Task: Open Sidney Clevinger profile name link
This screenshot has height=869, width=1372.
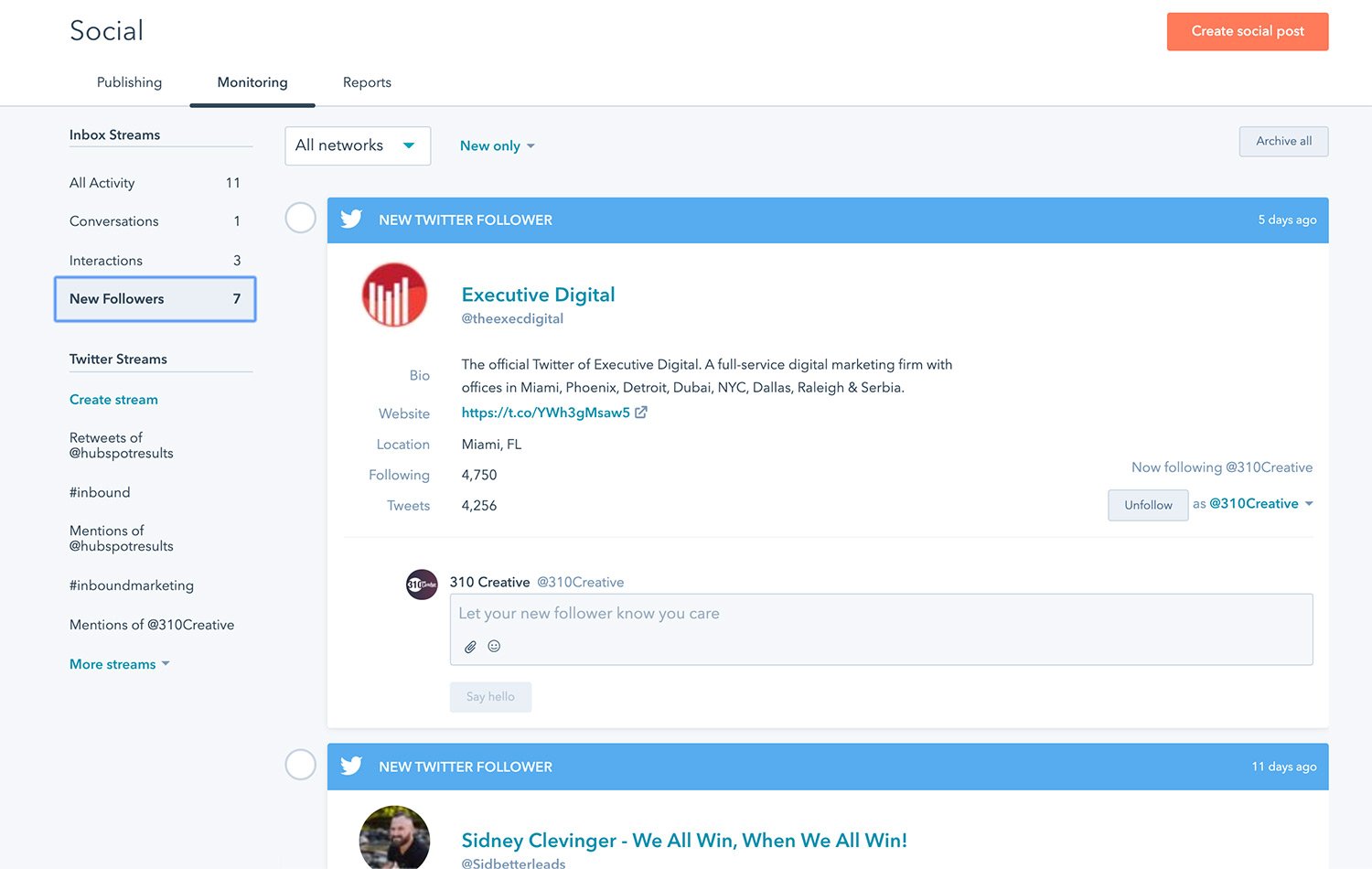Action: (684, 840)
